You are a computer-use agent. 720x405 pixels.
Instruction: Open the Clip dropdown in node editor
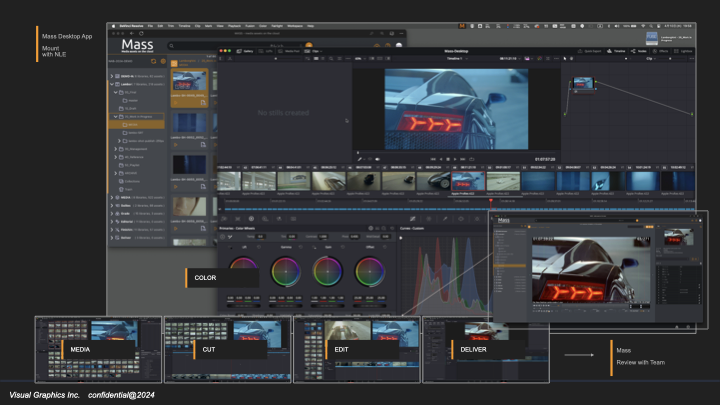tap(651, 59)
